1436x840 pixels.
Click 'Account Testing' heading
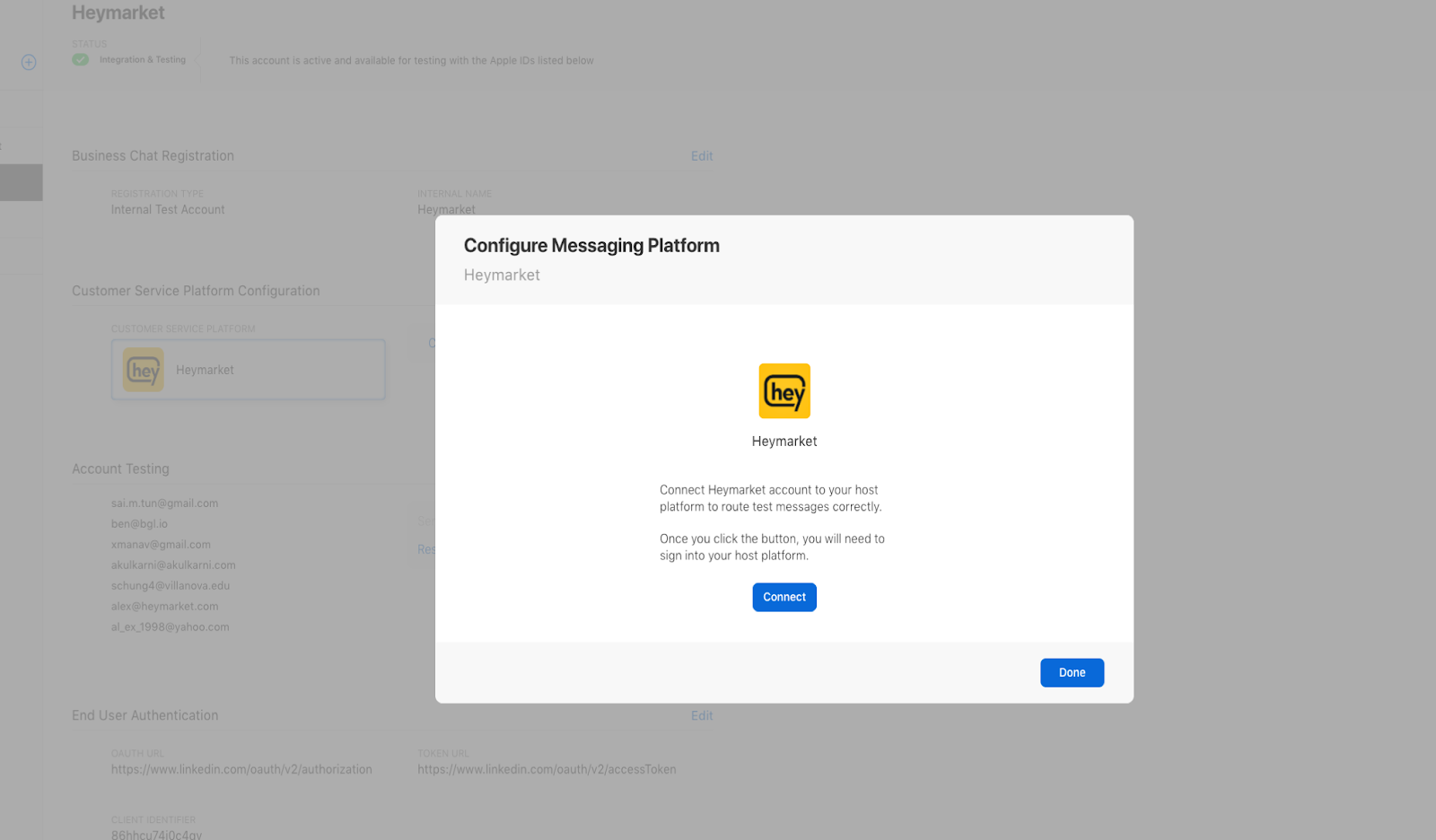coord(120,468)
